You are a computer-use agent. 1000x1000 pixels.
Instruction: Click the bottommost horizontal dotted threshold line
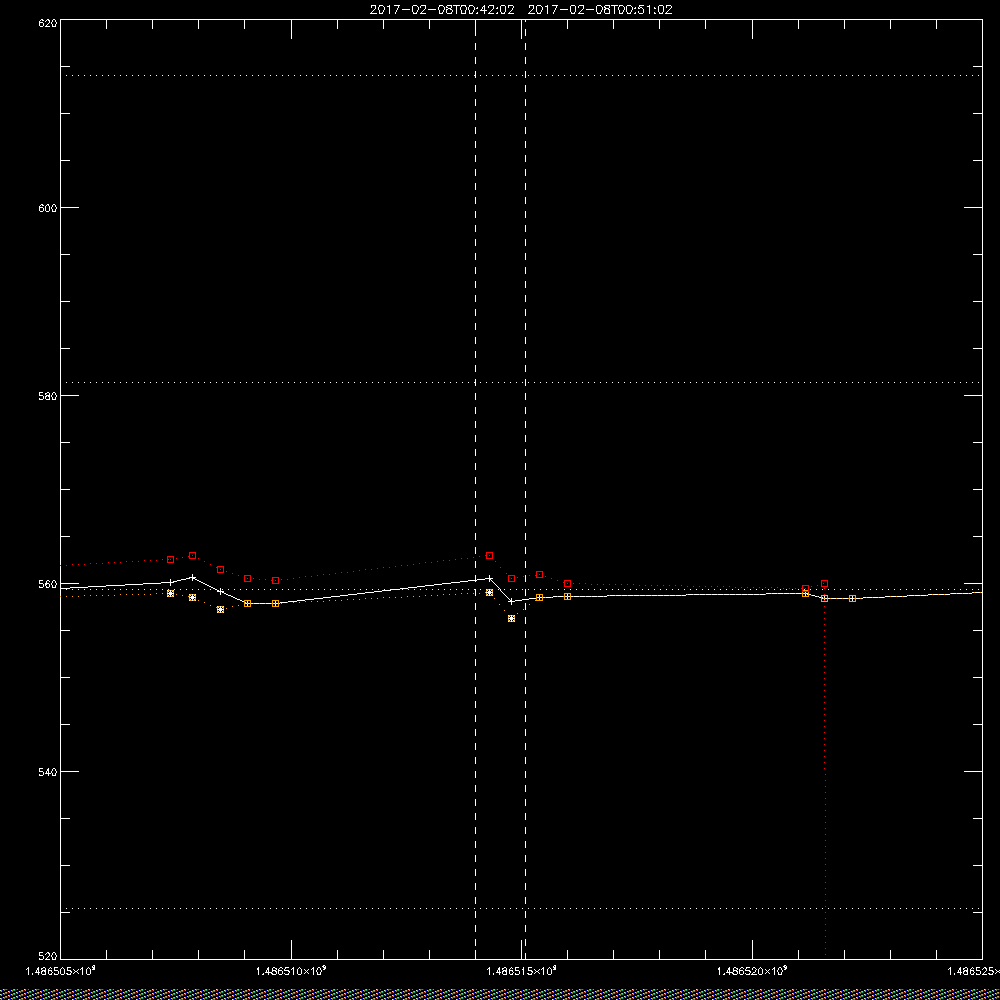pyautogui.click(x=521, y=908)
